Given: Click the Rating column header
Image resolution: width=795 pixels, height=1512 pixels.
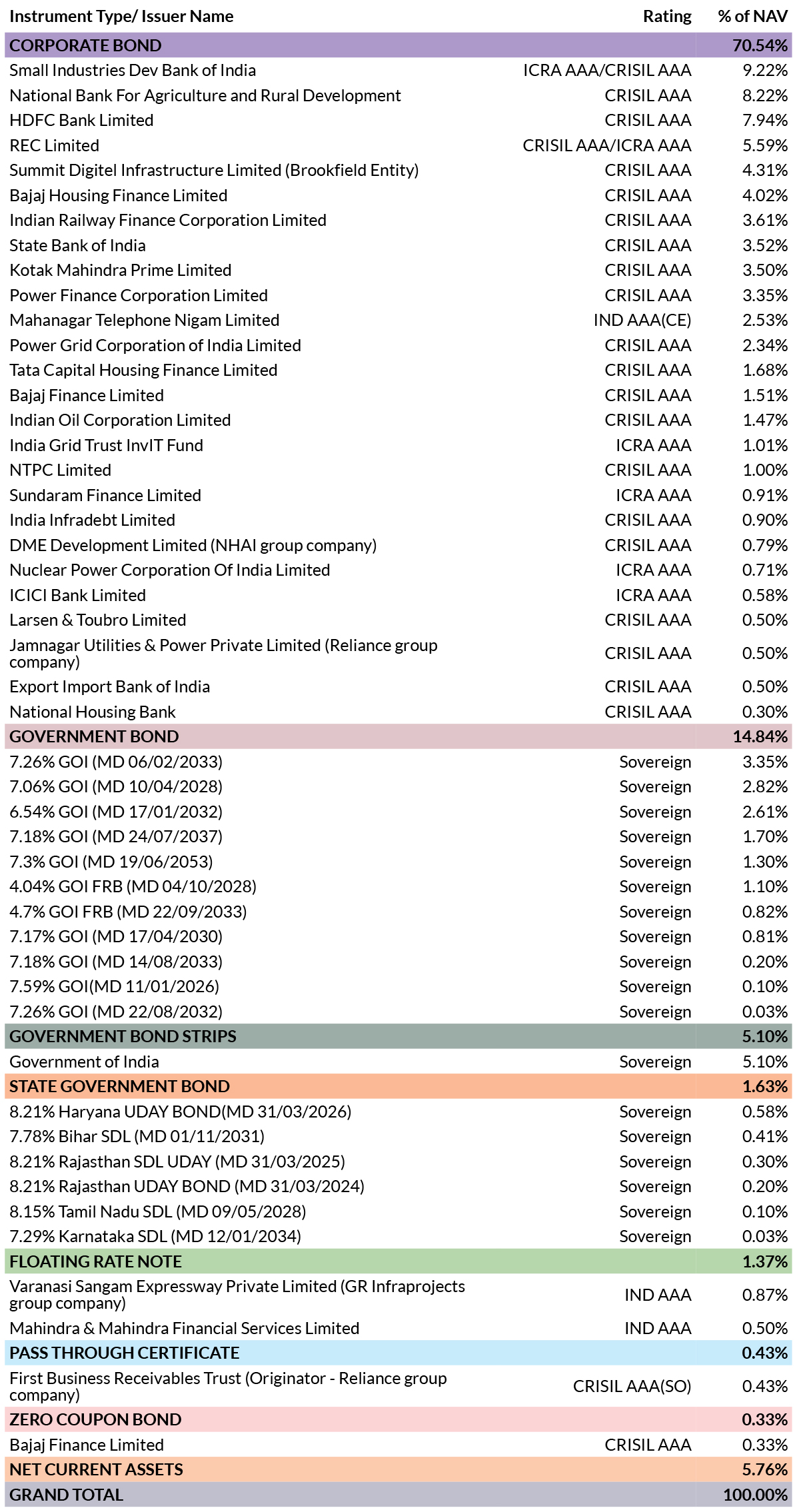Looking at the screenshot, I should tap(667, 16).
